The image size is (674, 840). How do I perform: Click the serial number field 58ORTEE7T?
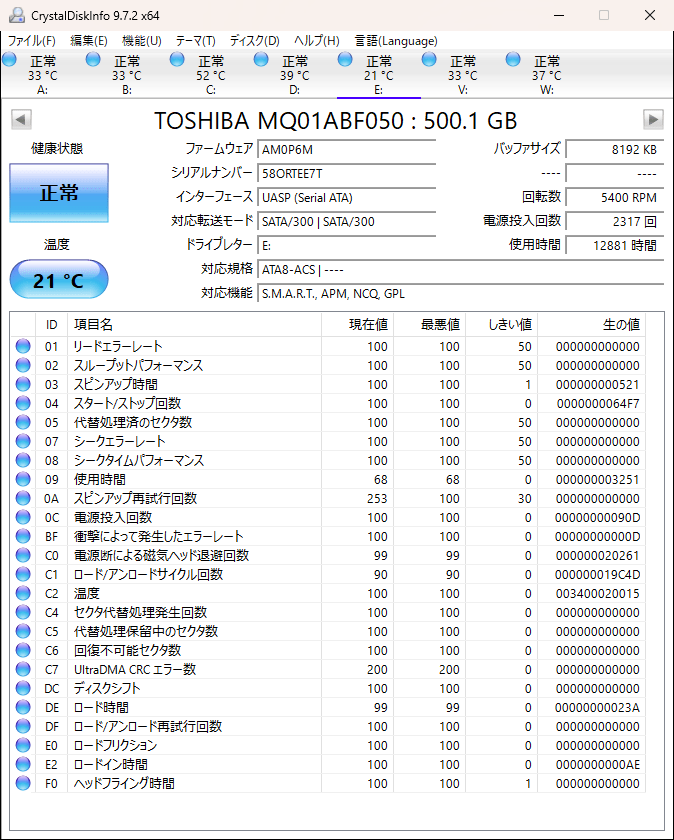click(346, 173)
